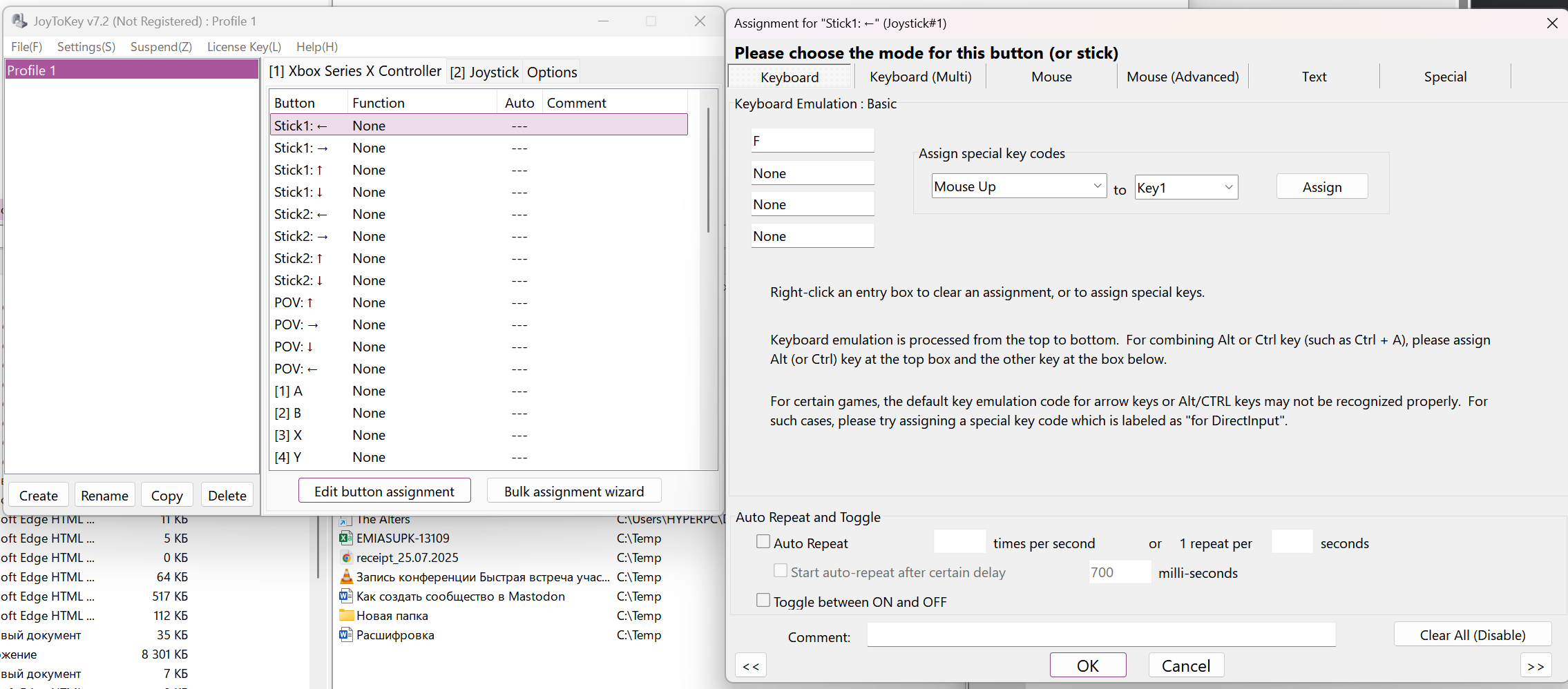Click Clear All (Disable) button
Viewport: 1568px width, 689px height.
(1473, 634)
